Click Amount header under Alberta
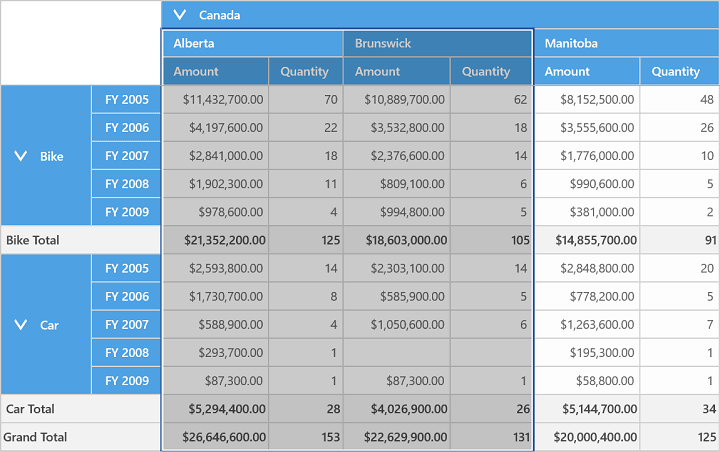 215,72
